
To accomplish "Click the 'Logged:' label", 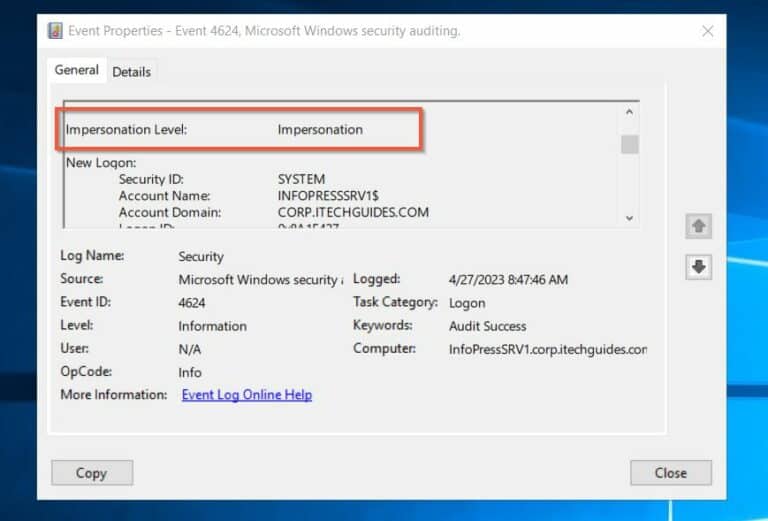I will (x=376, y=279).
